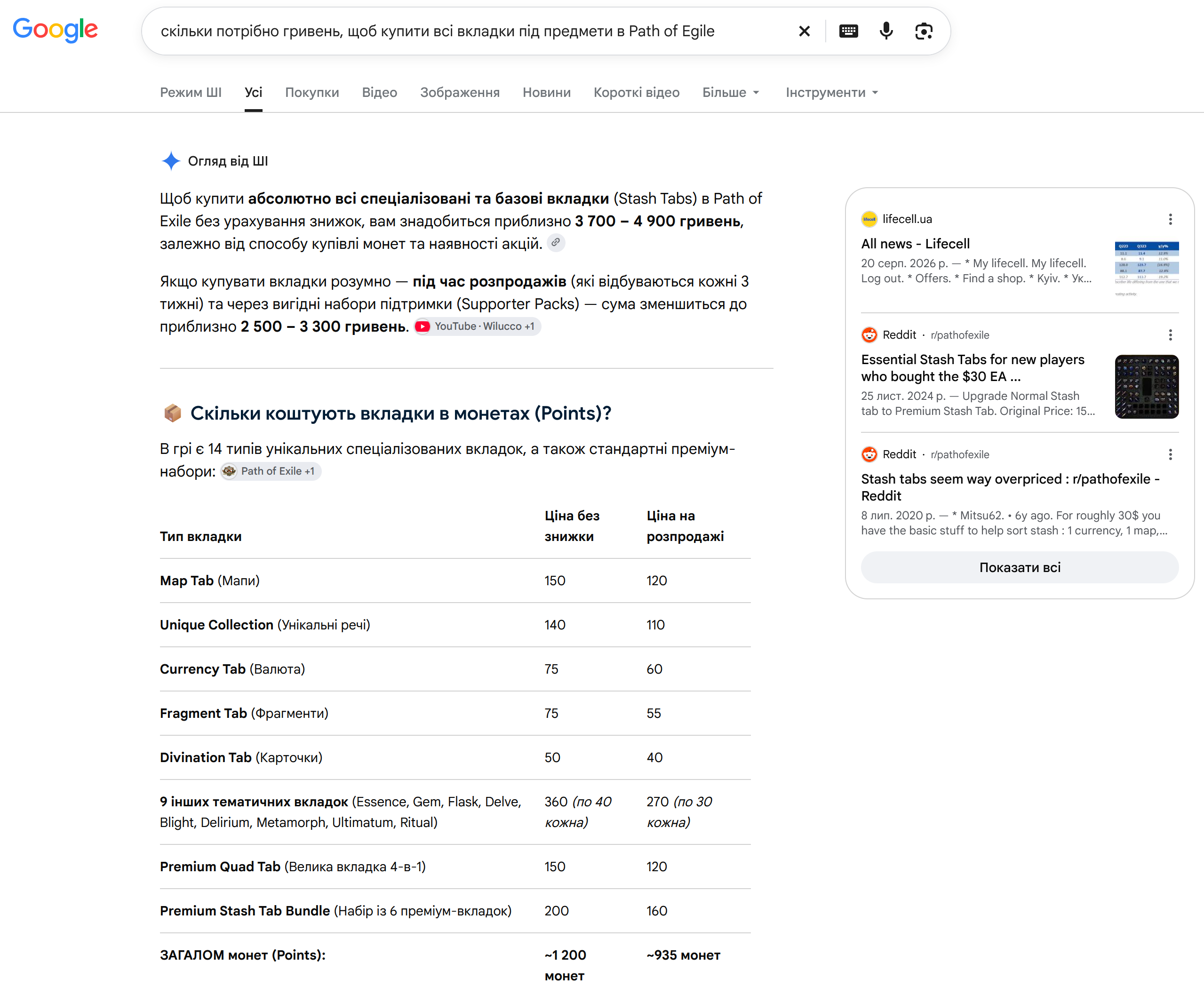Expand the Більше dropdown

click(x=731, y=93)
